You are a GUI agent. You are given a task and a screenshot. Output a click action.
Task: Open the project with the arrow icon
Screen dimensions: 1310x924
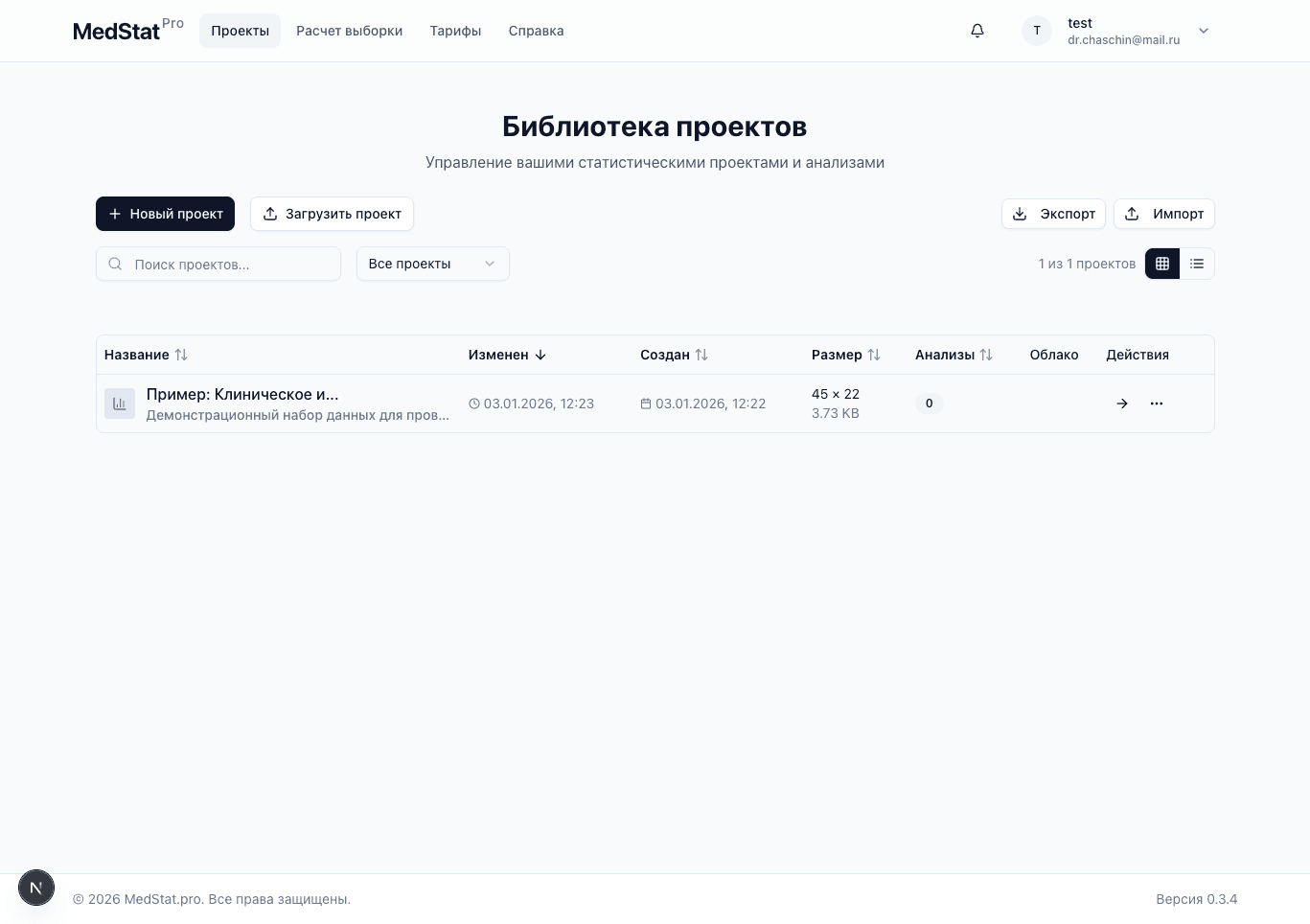(1122, 404)
